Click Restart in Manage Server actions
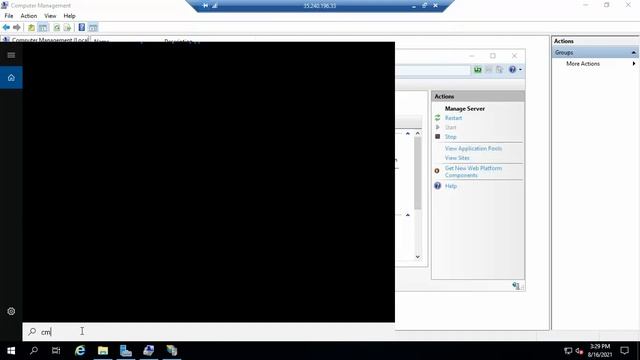640x360 pixels. [453, 118]
